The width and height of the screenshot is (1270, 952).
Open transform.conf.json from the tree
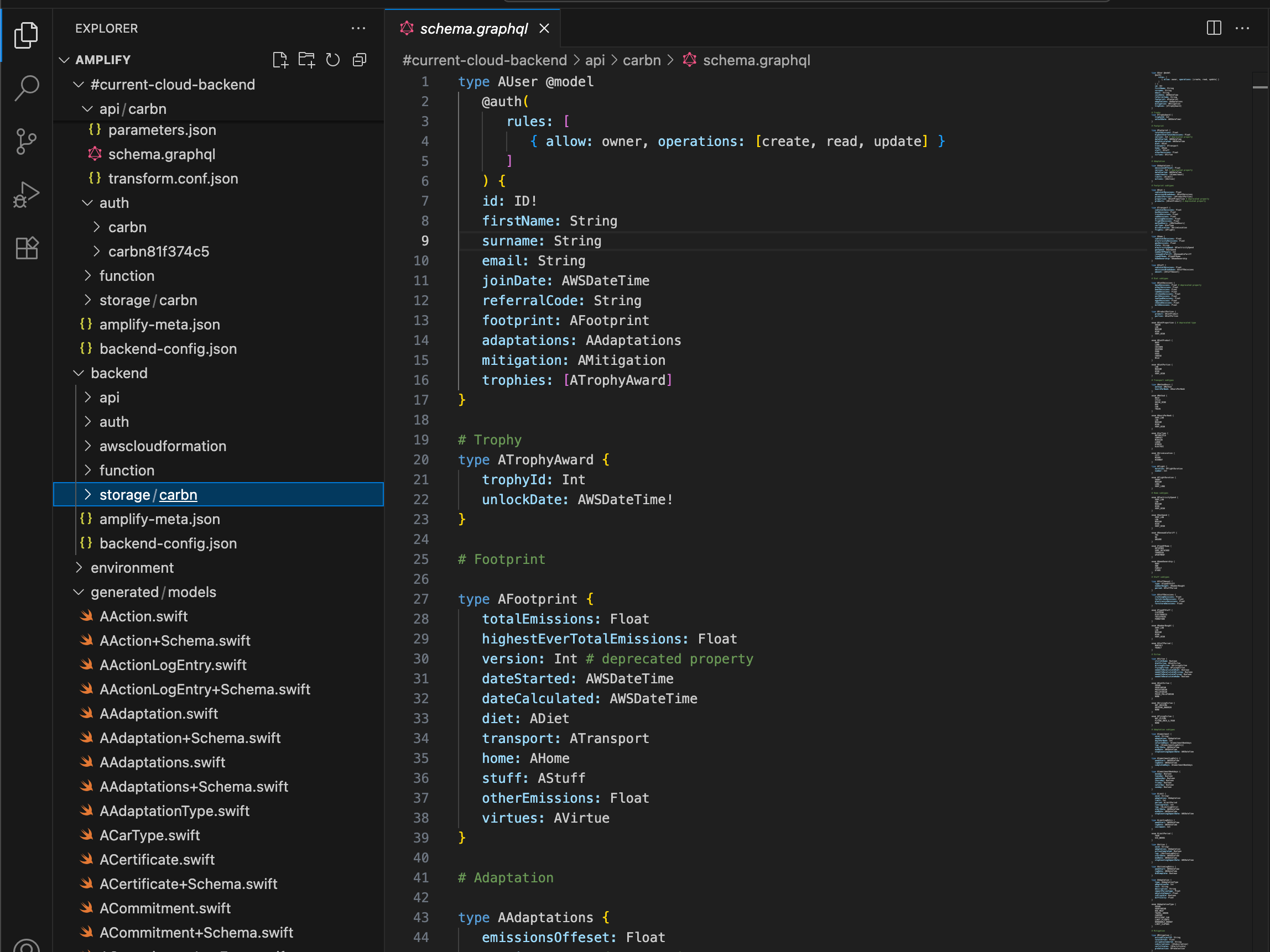173,179
